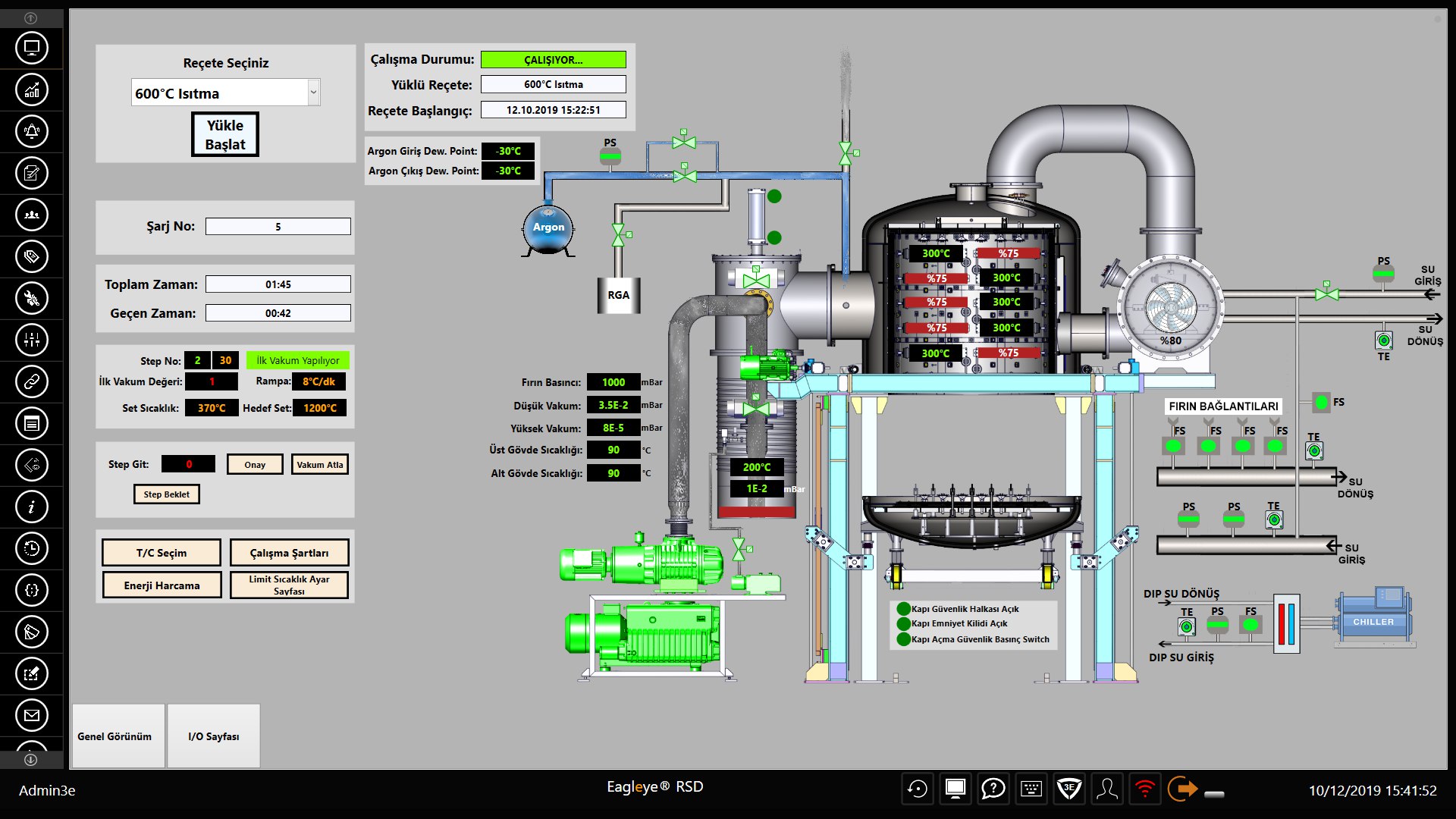Viewport: 1456px width, 819px height.
Task: Open the T/C Seçim page
Action: 162,553
